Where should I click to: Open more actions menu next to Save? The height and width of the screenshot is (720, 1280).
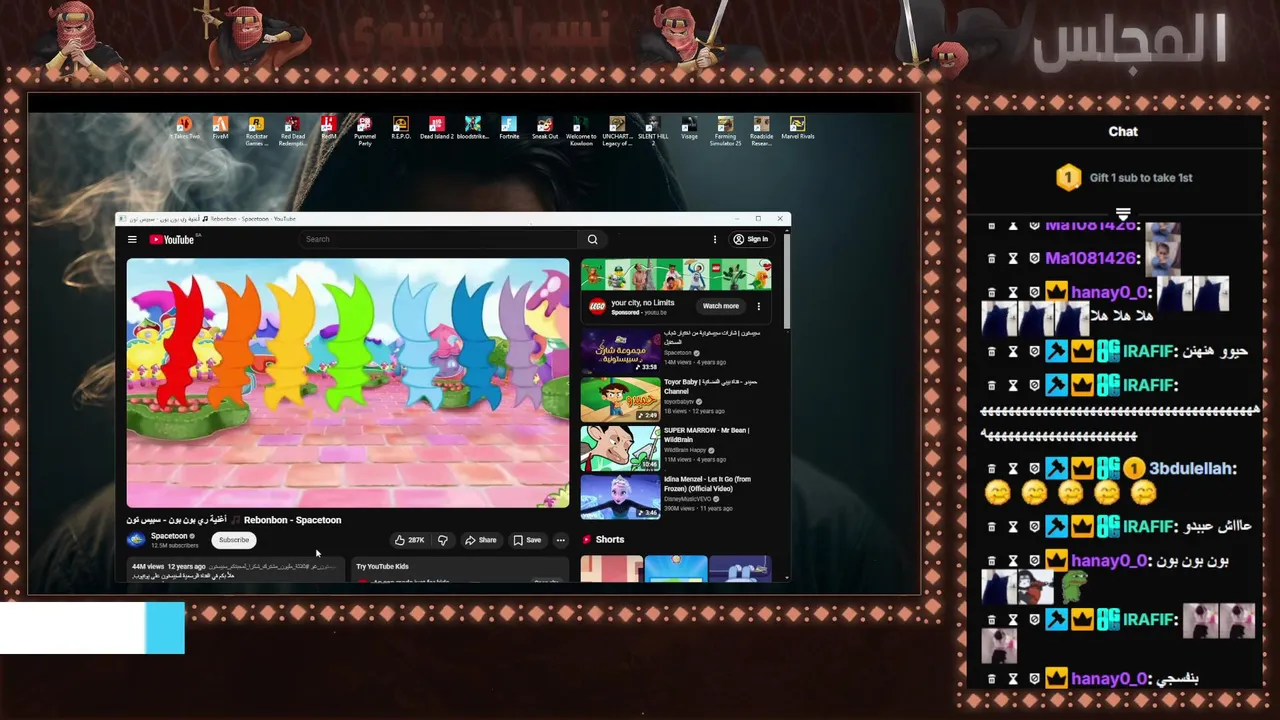coord(560,540)
